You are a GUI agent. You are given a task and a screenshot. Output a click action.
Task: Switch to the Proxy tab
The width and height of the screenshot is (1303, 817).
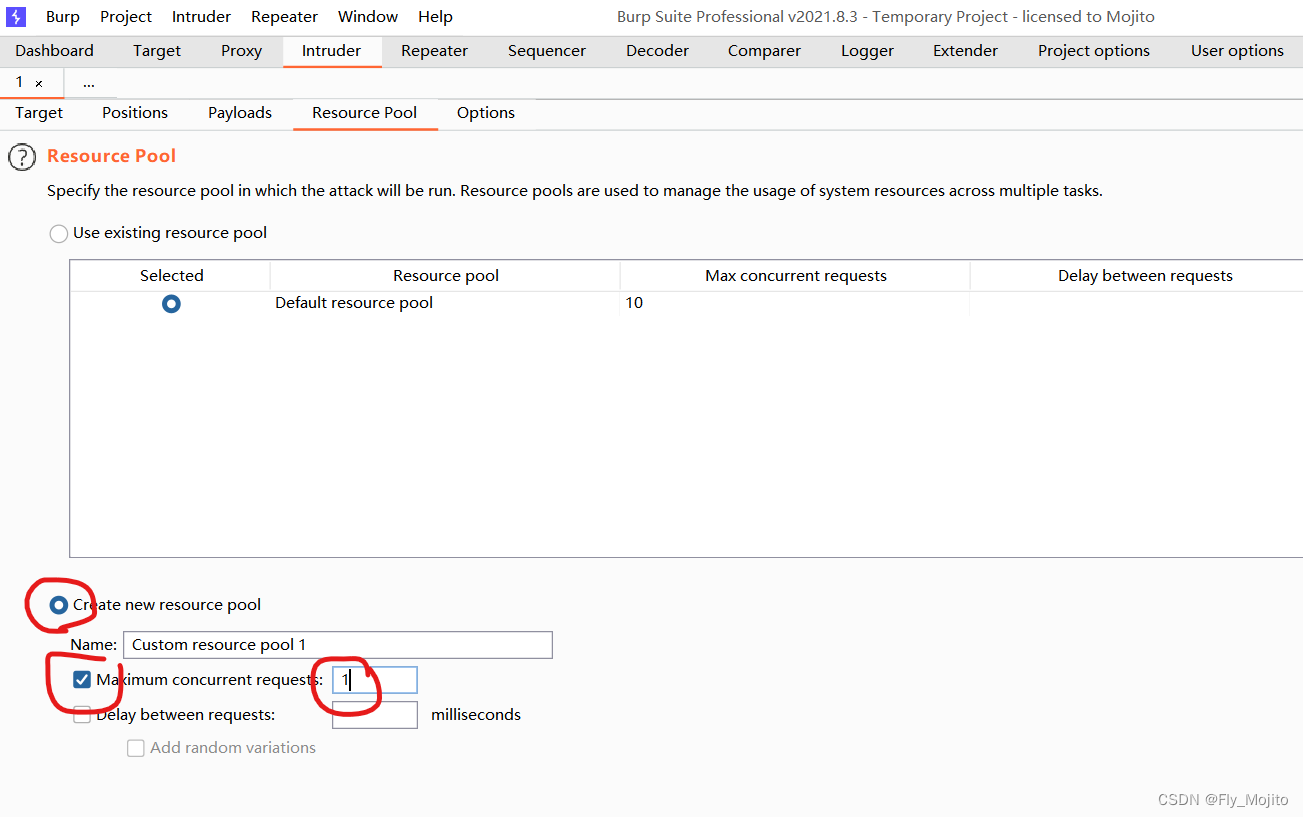pyautogui.click(x=242, y=51)
